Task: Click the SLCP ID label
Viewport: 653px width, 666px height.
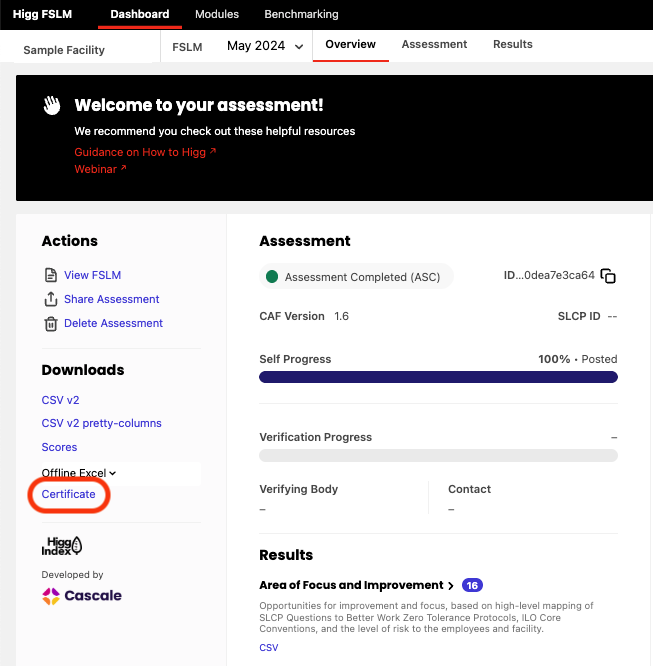Action: [x=579, y=316]
